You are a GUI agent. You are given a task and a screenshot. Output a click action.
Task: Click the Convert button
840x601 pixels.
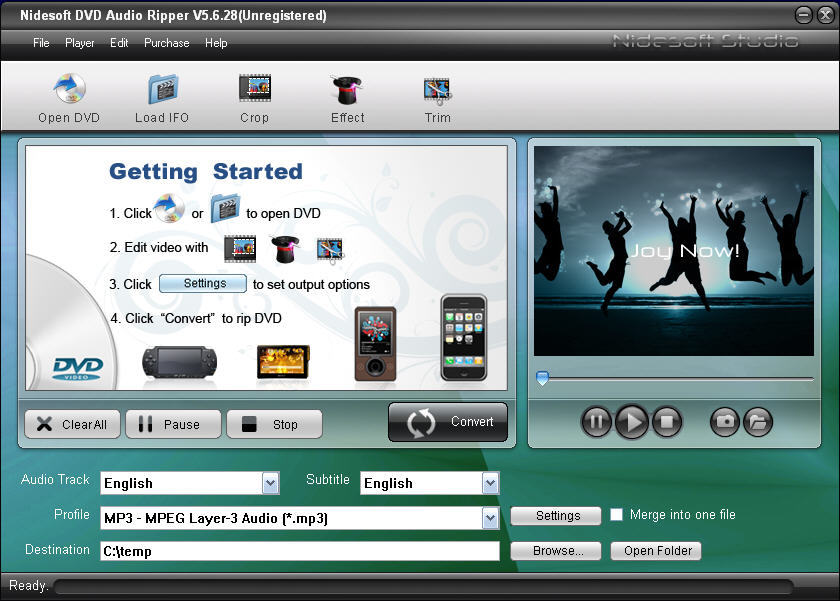[x=448, y=423]
